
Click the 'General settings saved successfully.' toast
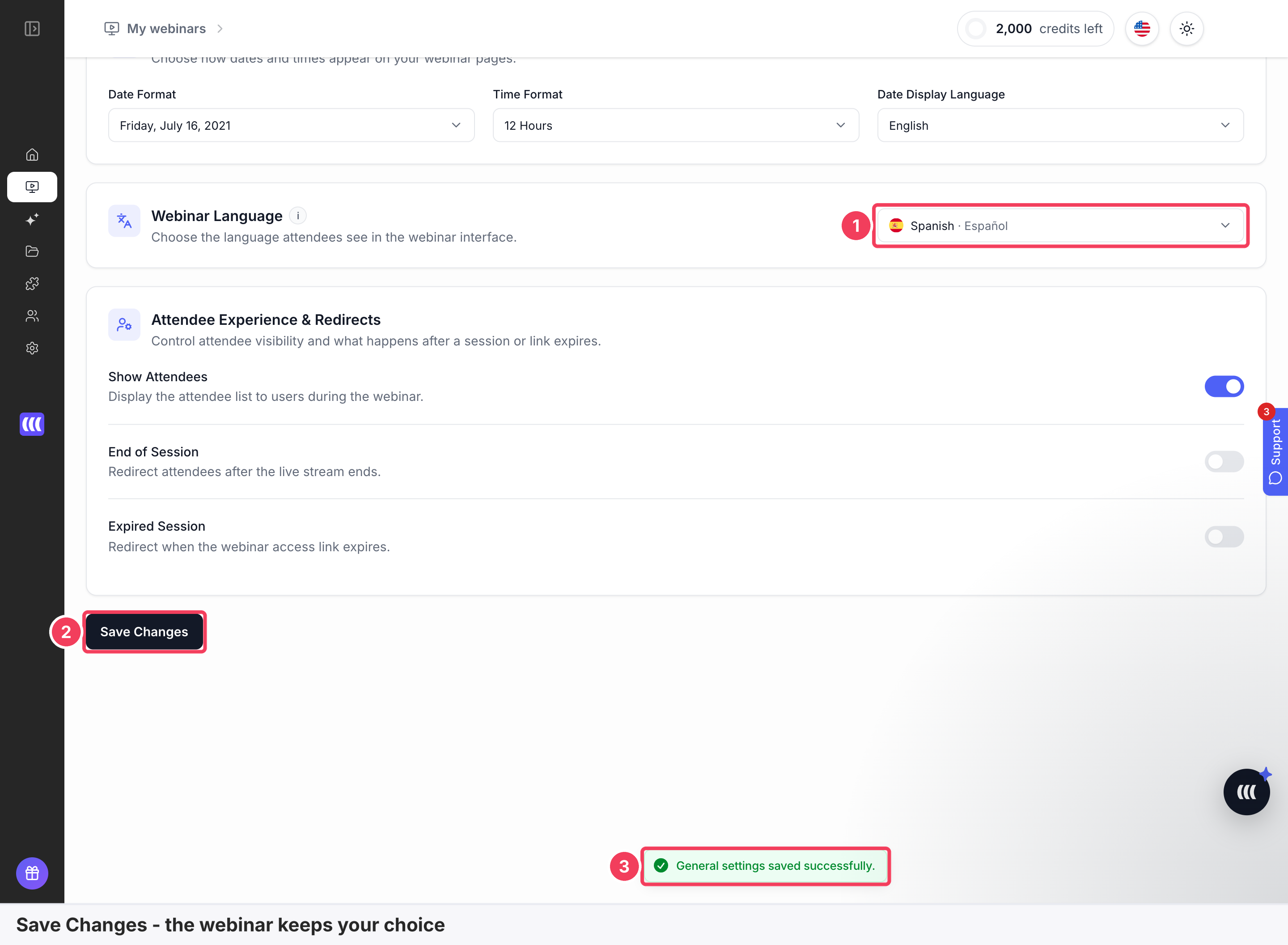point(766,866)
